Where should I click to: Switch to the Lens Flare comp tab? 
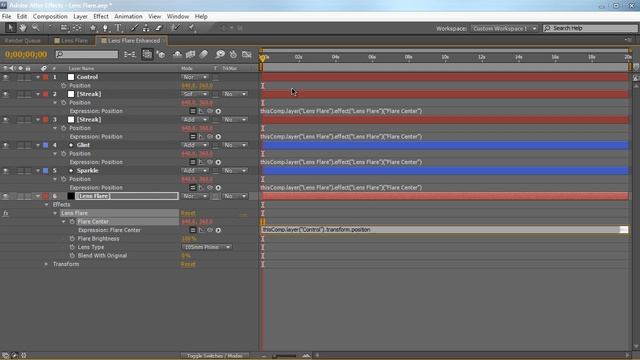pos(71,41)
